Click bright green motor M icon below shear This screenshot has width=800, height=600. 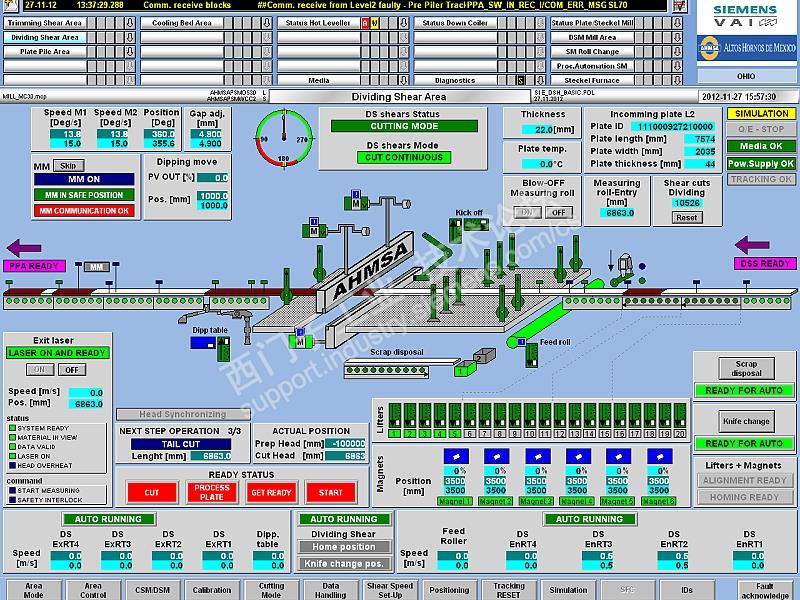click(x=301, y=339)
